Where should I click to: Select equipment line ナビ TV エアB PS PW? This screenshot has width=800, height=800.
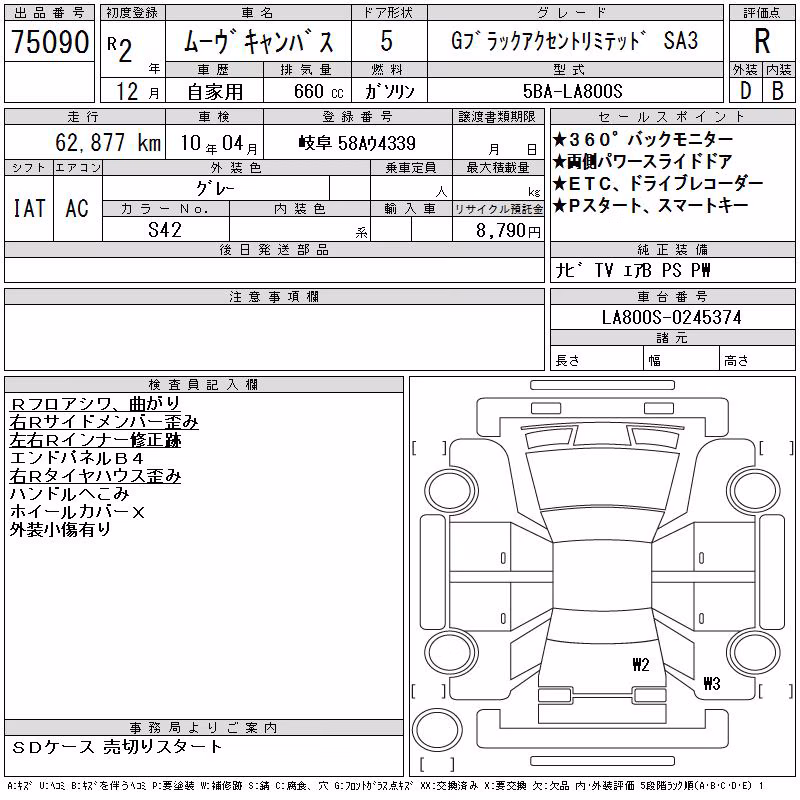click(x=633, y=270)
